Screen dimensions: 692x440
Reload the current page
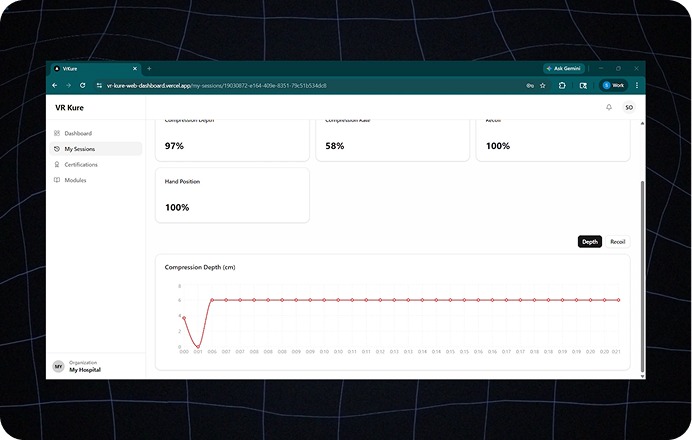coord(83,86)
